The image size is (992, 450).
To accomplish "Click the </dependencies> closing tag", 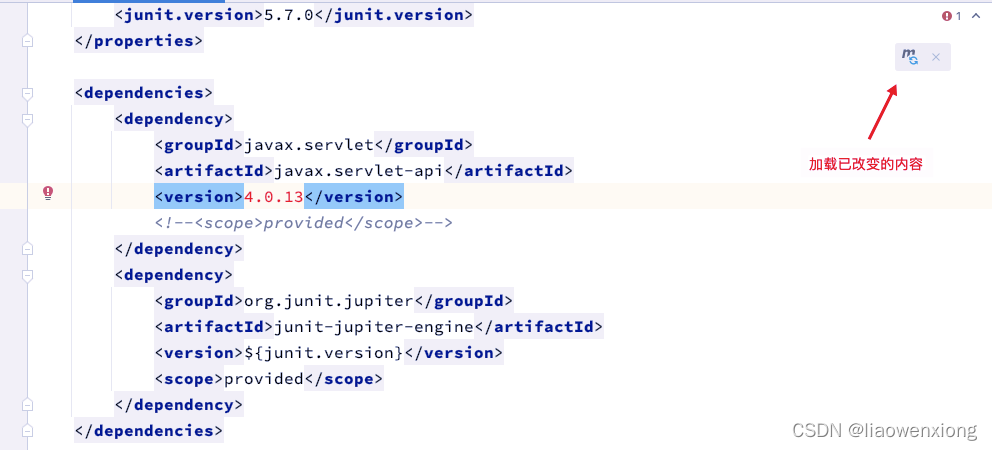I will (149, 430).
